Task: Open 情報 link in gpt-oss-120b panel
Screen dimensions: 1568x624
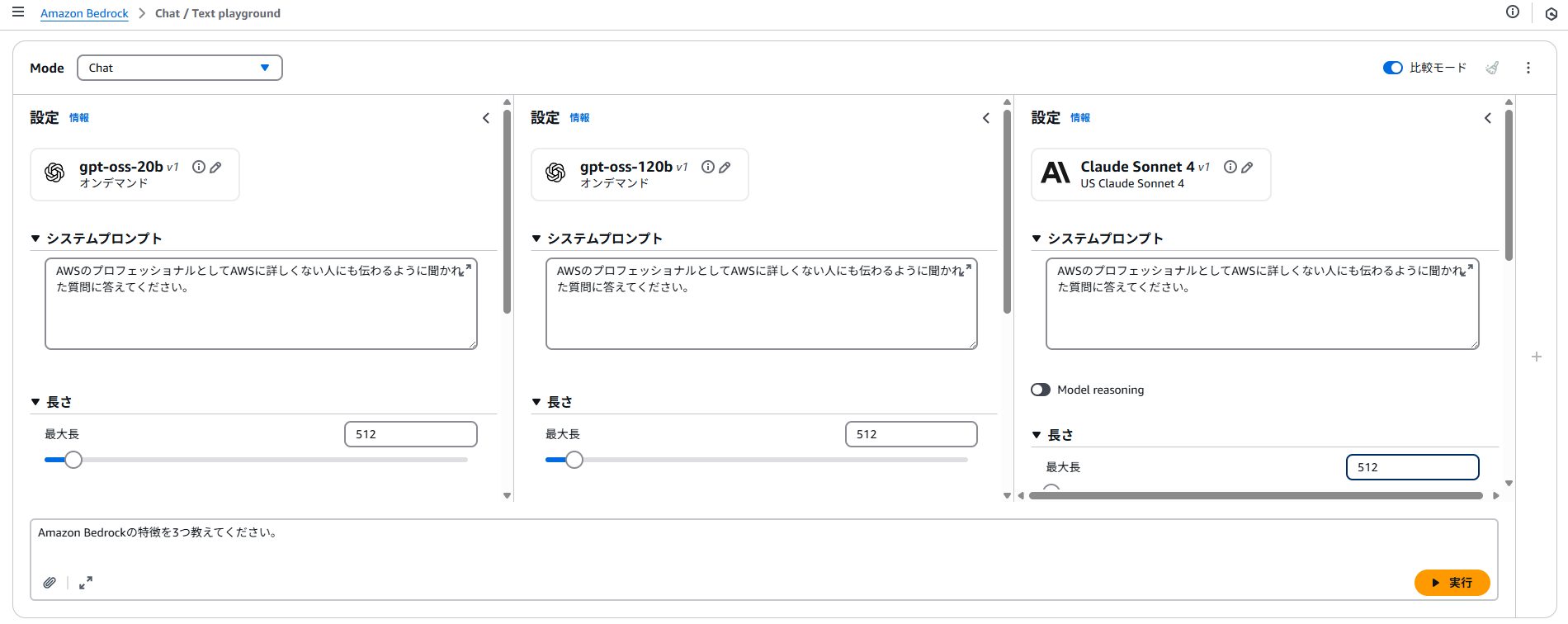Action: (579, 118)
